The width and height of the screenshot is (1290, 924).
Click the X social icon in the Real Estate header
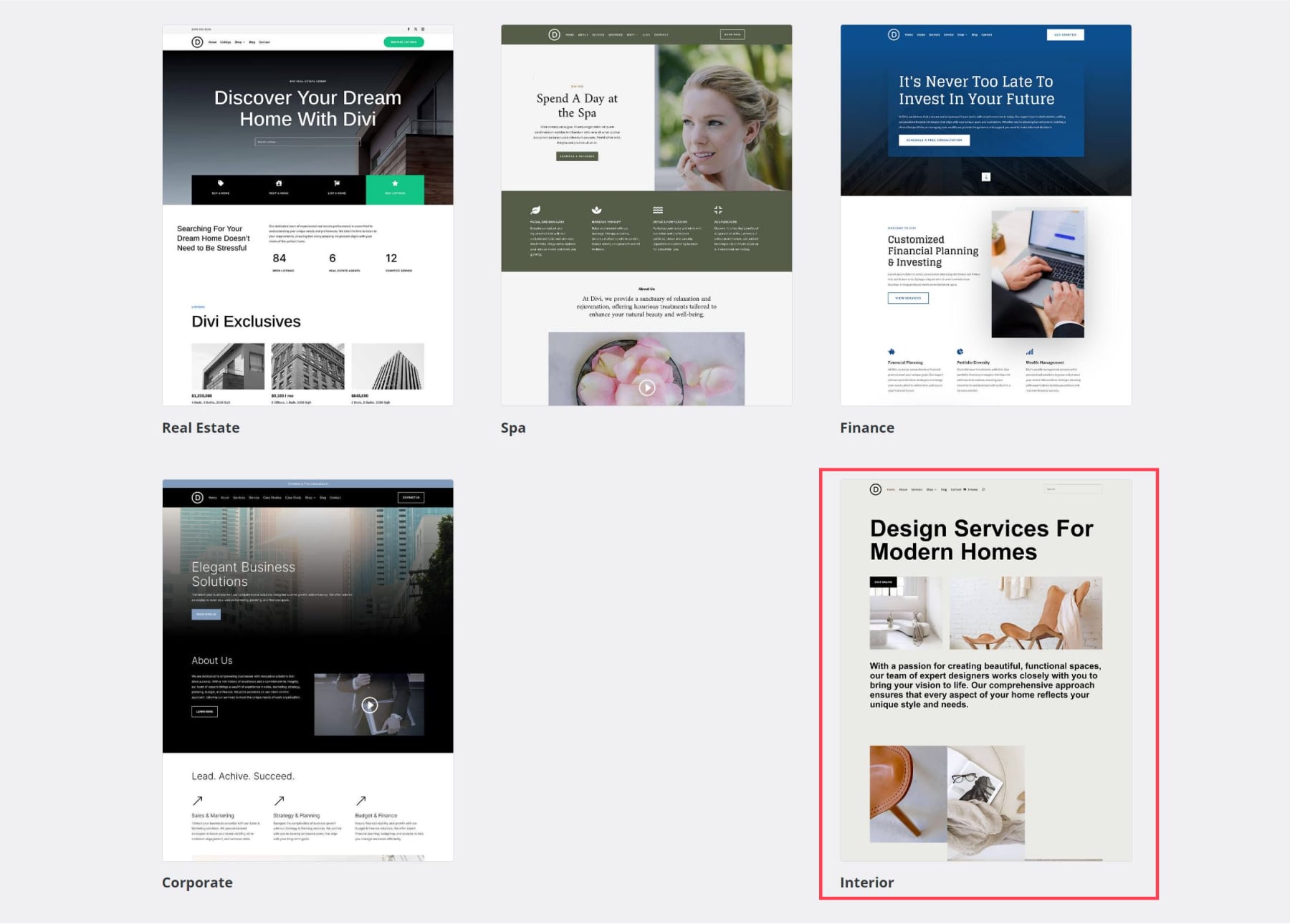coord(416,29)
